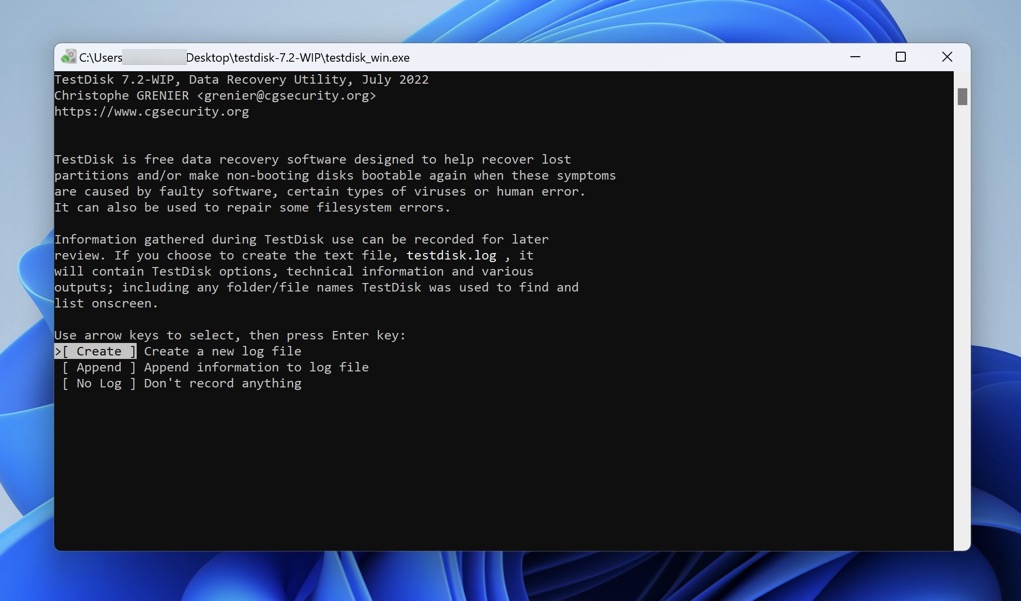Viewport: 1021px width, 601px height.
Task: Close the TestDisk console window
Action: [x=945, y=57]
